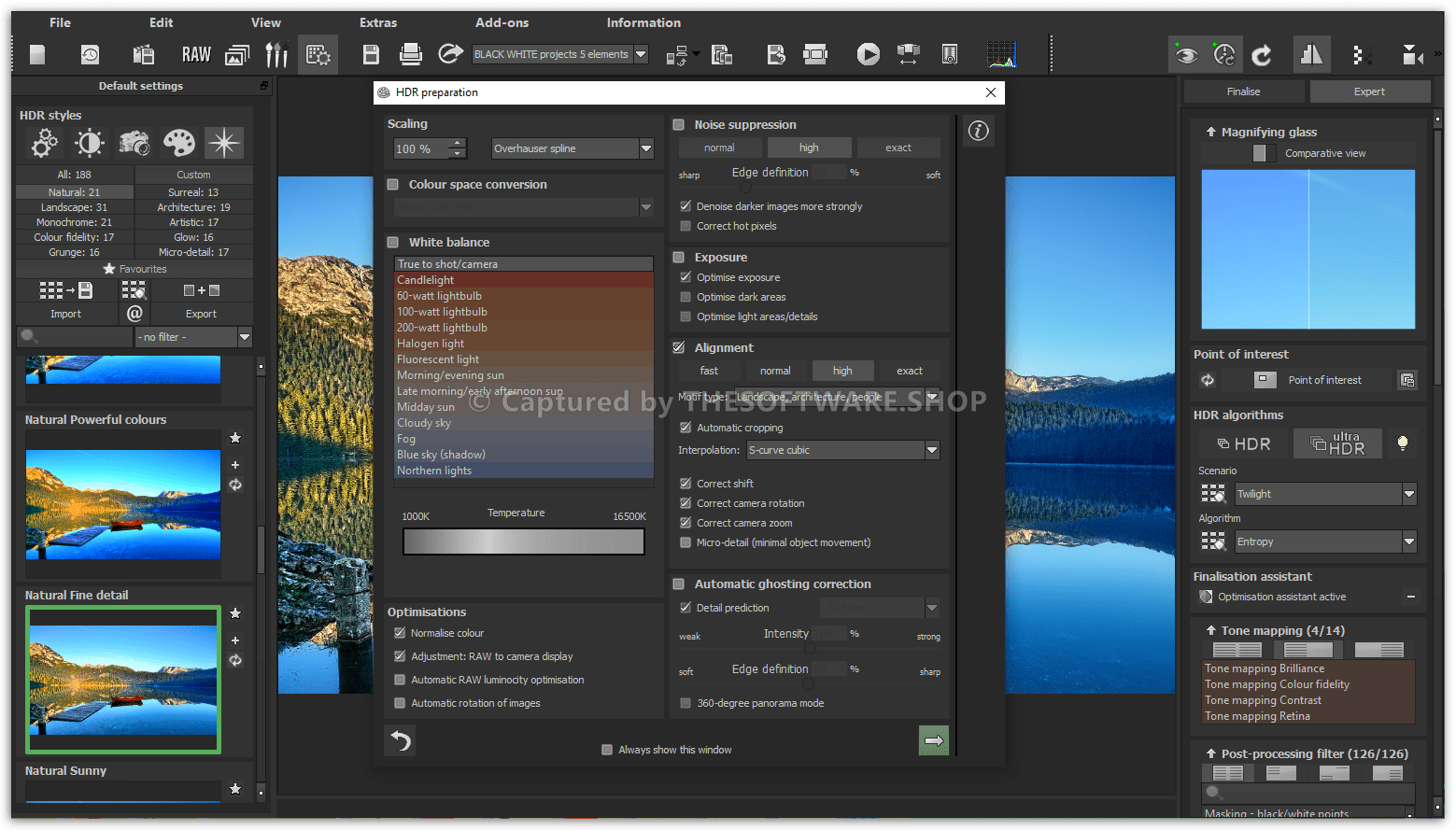
Task: Enable Automatic rotation of images
Action: pos(400,703)
